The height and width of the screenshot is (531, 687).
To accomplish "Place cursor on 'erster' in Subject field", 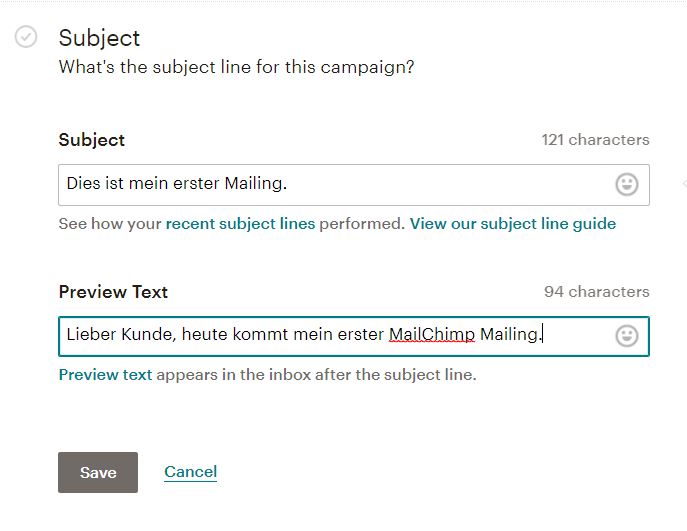I will (196, 183).
